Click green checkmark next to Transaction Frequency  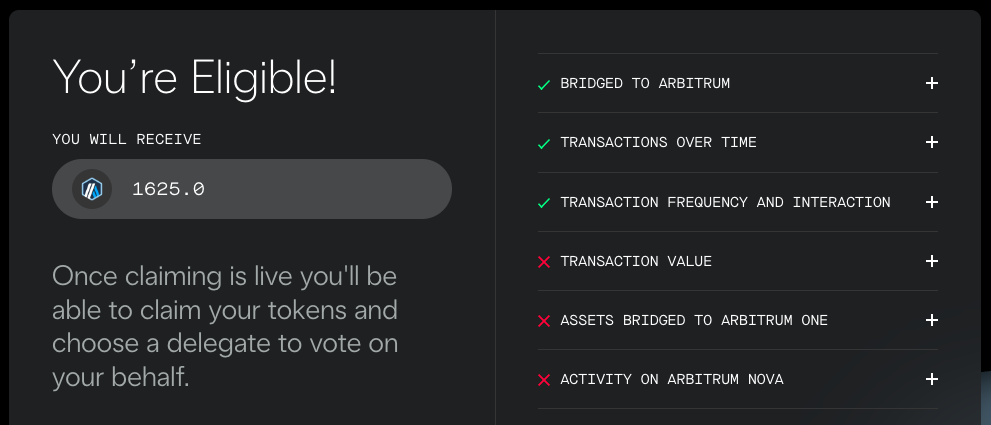click(x=544, y=203)
